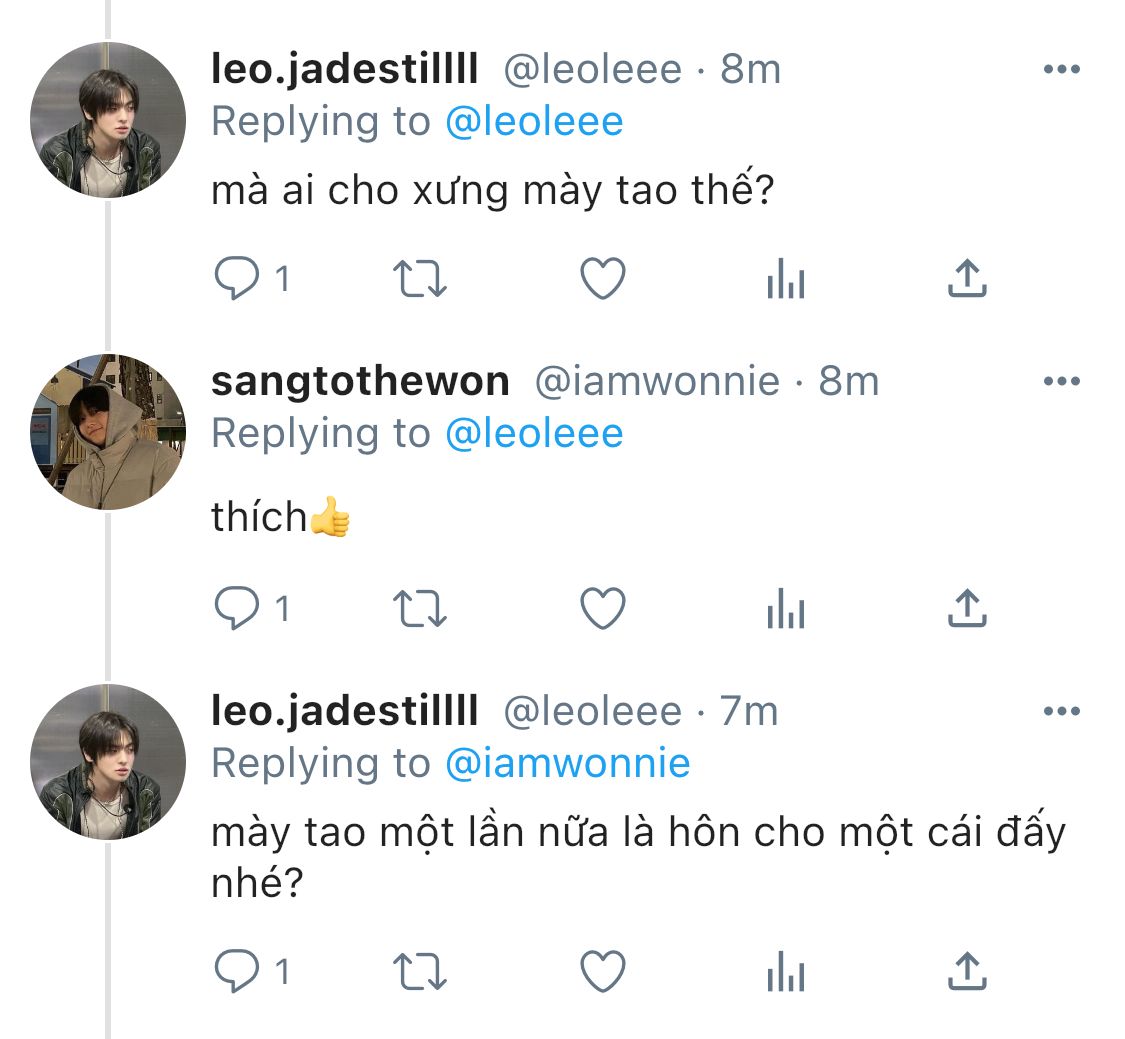Viewport: 1125px width, 1039px height.
Task: Open more options for the "hôn cho một cái" tweet
Action: tap(1061, 711)
